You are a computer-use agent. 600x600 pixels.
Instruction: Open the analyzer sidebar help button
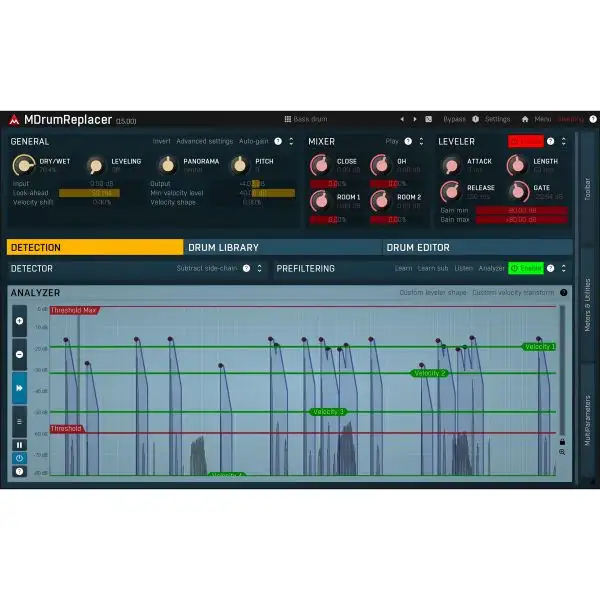pyautogui.click(x=20, y=471)
